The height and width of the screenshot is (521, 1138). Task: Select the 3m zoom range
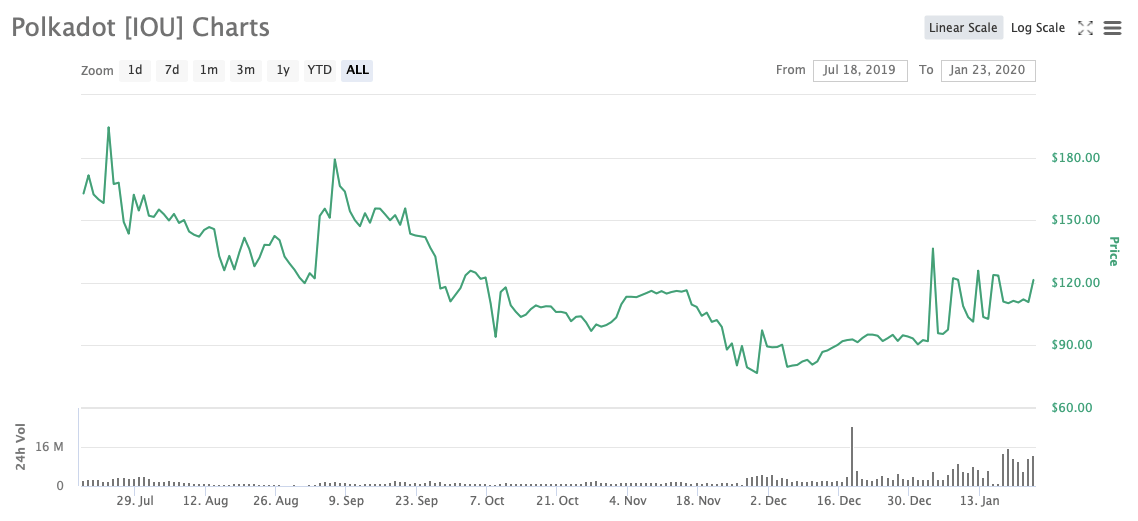(x=245, y=70)
